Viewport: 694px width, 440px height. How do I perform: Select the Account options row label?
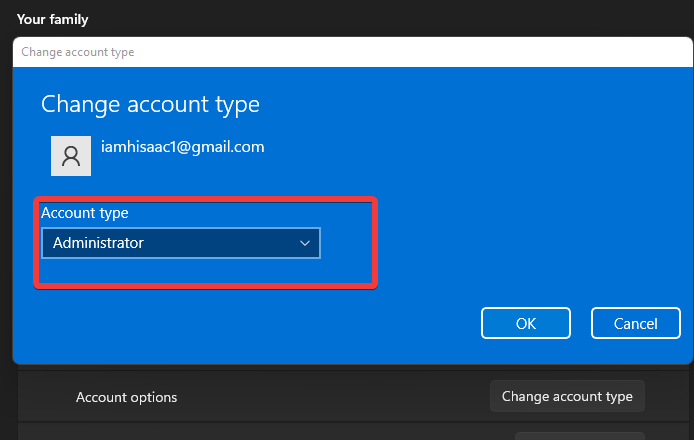pyautogui.click(x=127, y=397)
